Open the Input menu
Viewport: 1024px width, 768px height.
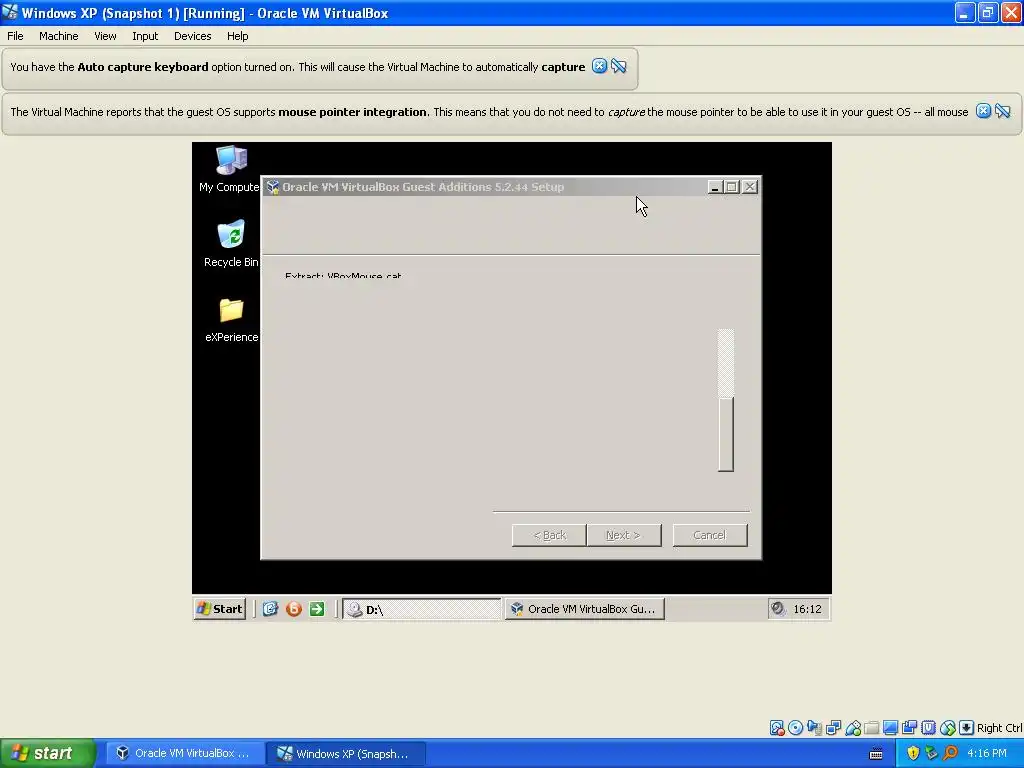coord(145,36)
